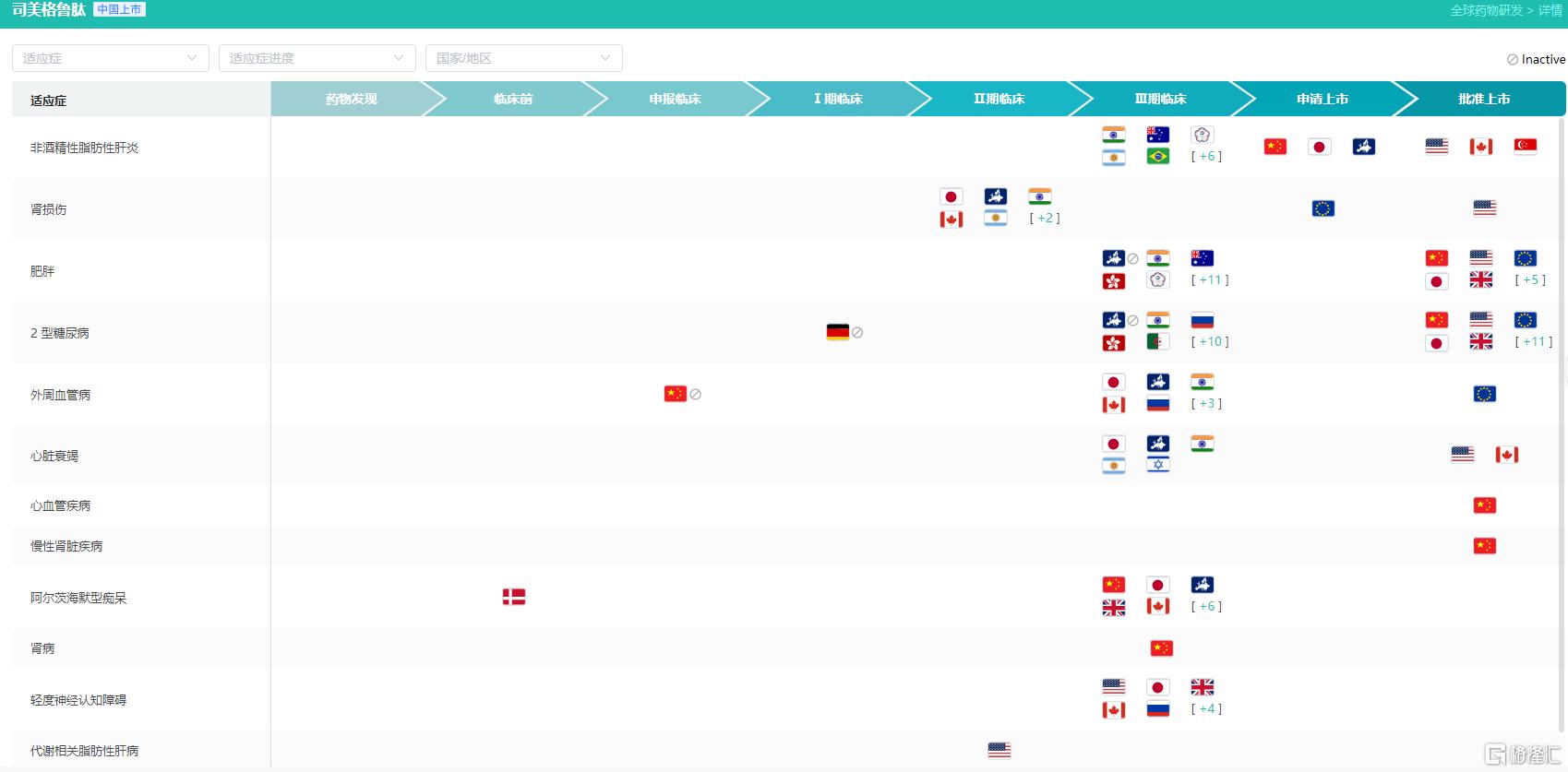Click the 中国上市 tag badge
The image size is (1568, 772).
coord(119,9)
